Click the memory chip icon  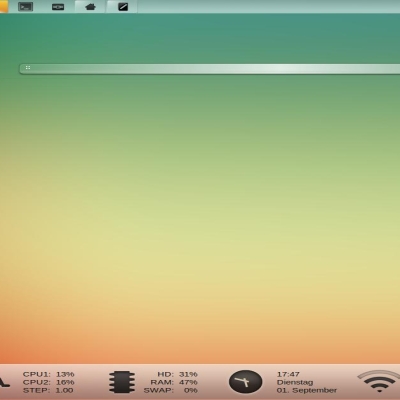pos(122,382)
